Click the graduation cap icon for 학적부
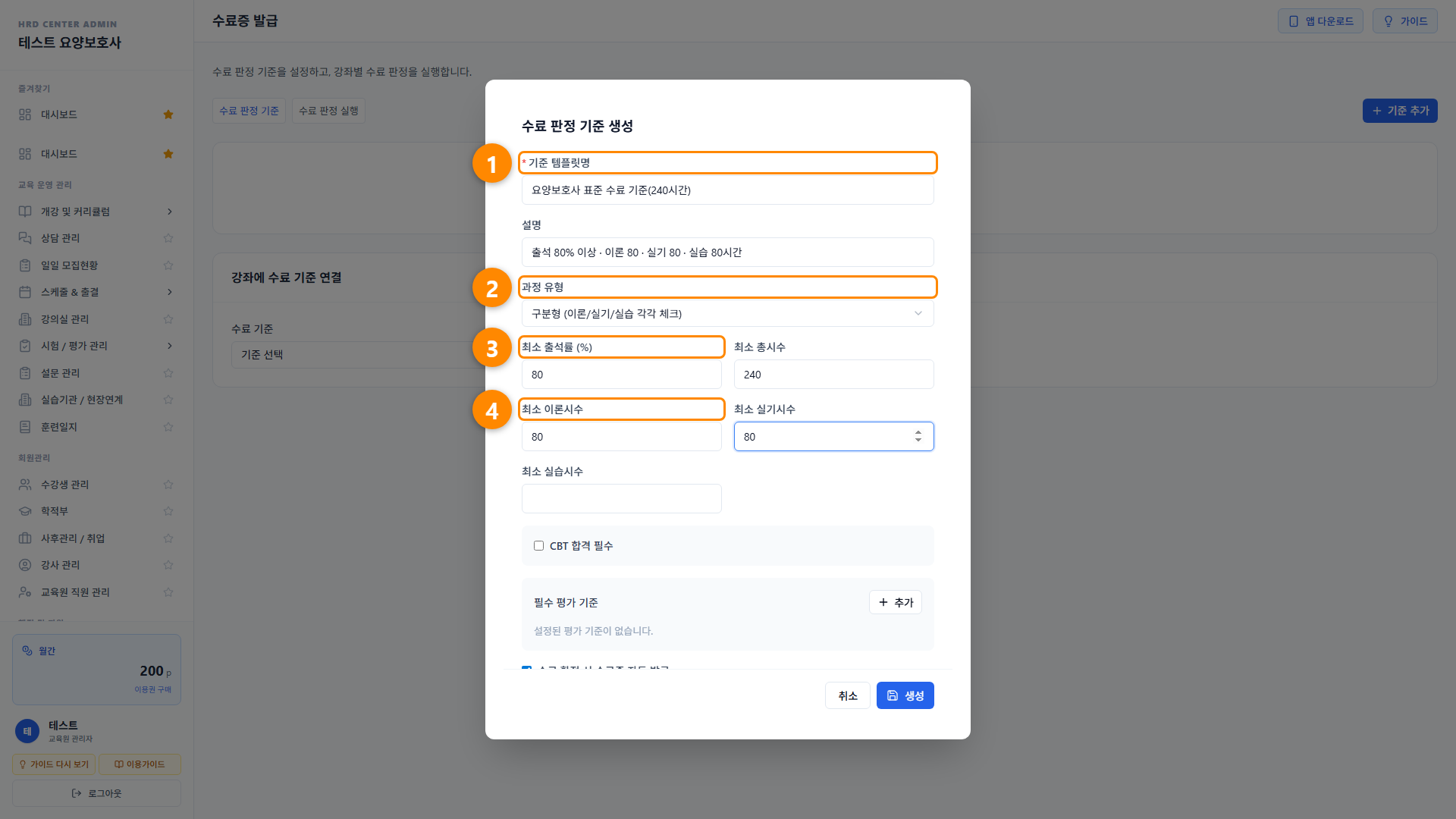1456x819 pixels. point(25,511)
